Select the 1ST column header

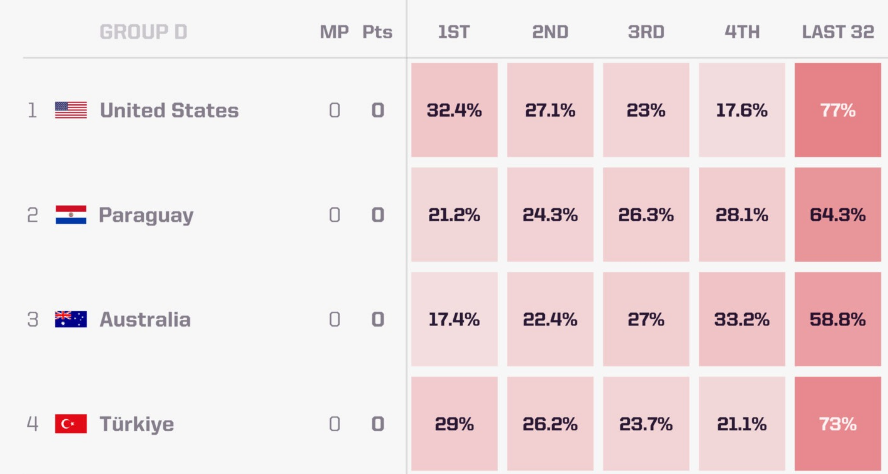click(x=454, y=32)
